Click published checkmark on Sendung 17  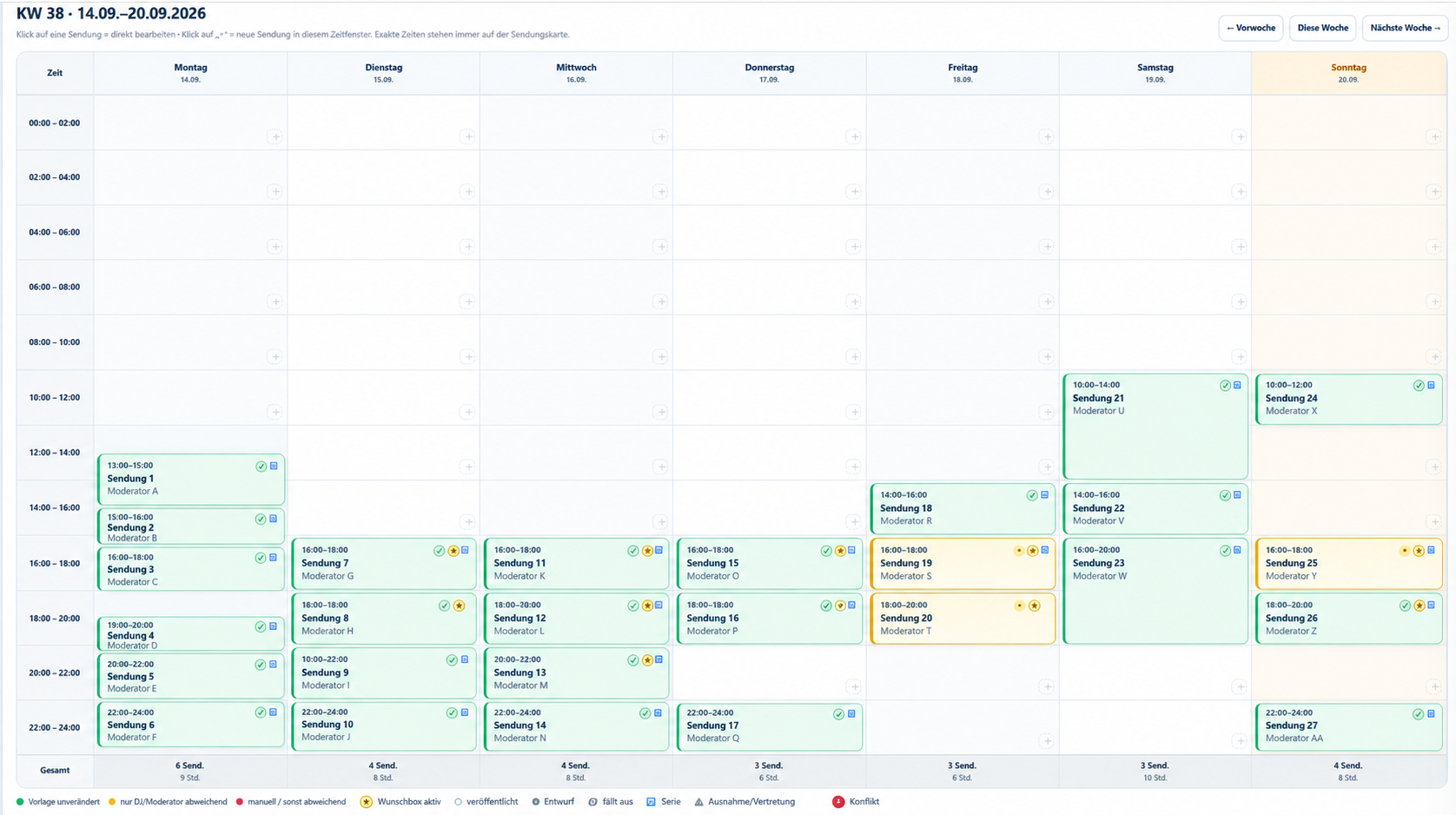pyautogui.click(x=838, y=714)
